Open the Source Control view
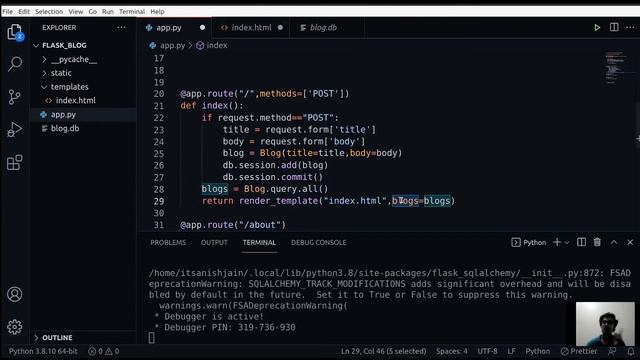The width and height of the screenshot is (640, 360). point(15,97)
